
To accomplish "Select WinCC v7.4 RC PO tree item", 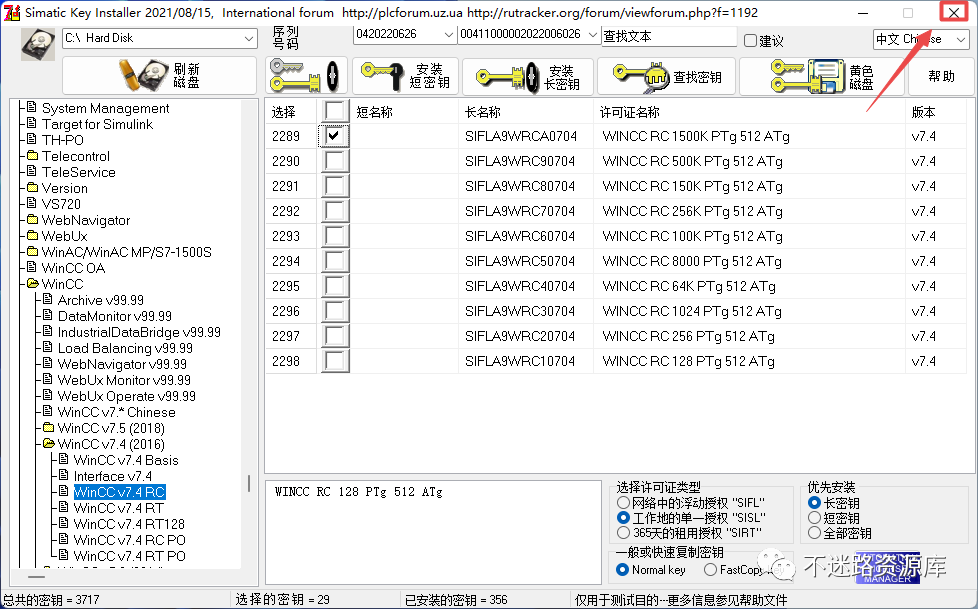I will tap(129, 540).
